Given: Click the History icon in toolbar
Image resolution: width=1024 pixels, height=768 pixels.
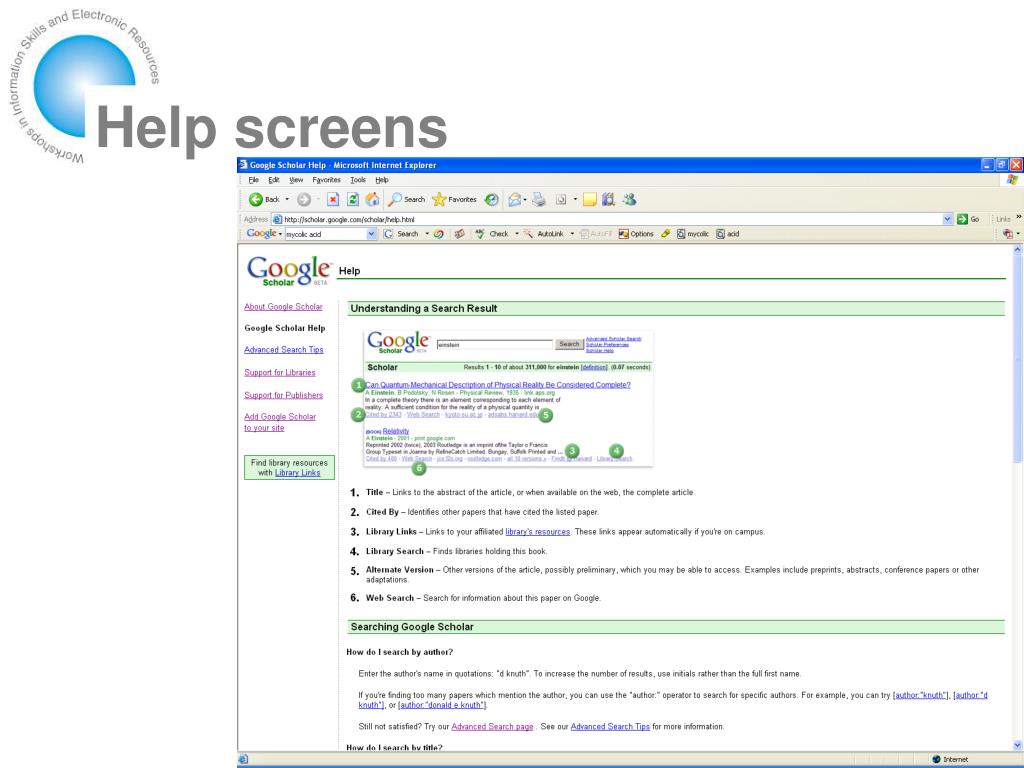Looking at the screenshot, I should coord(492,199).
